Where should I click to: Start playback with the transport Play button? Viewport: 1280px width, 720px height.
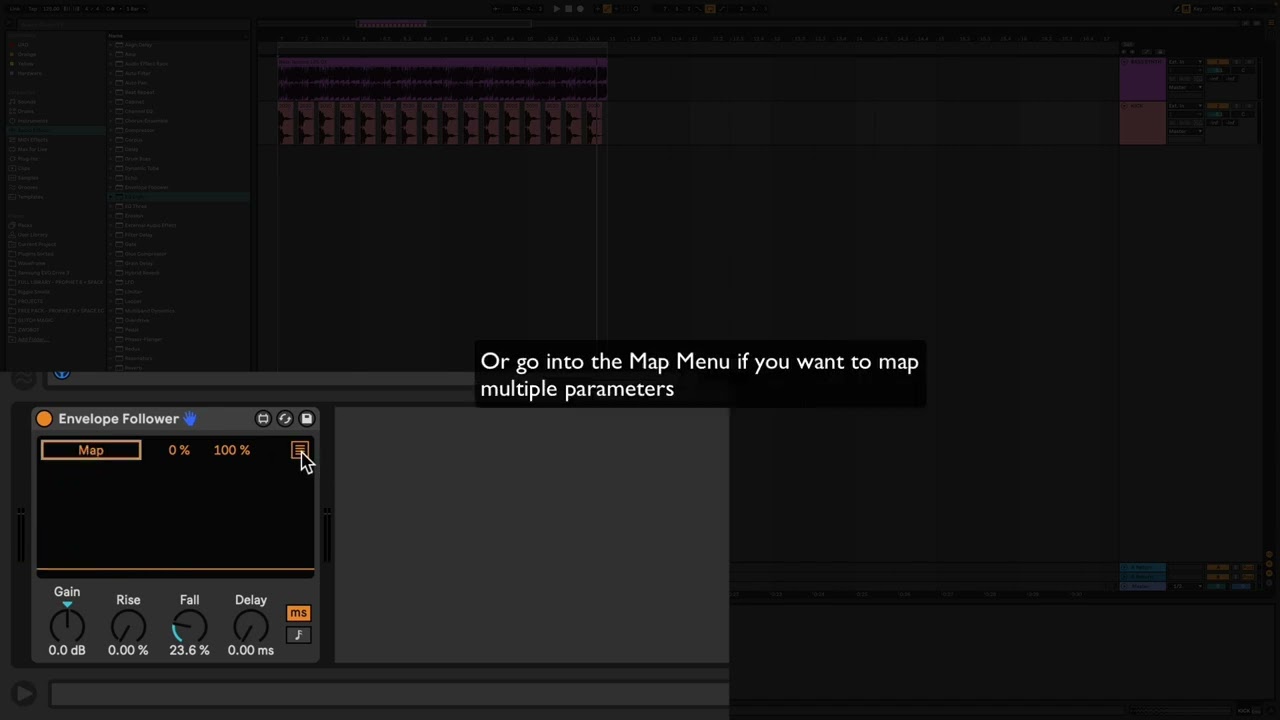557,9
